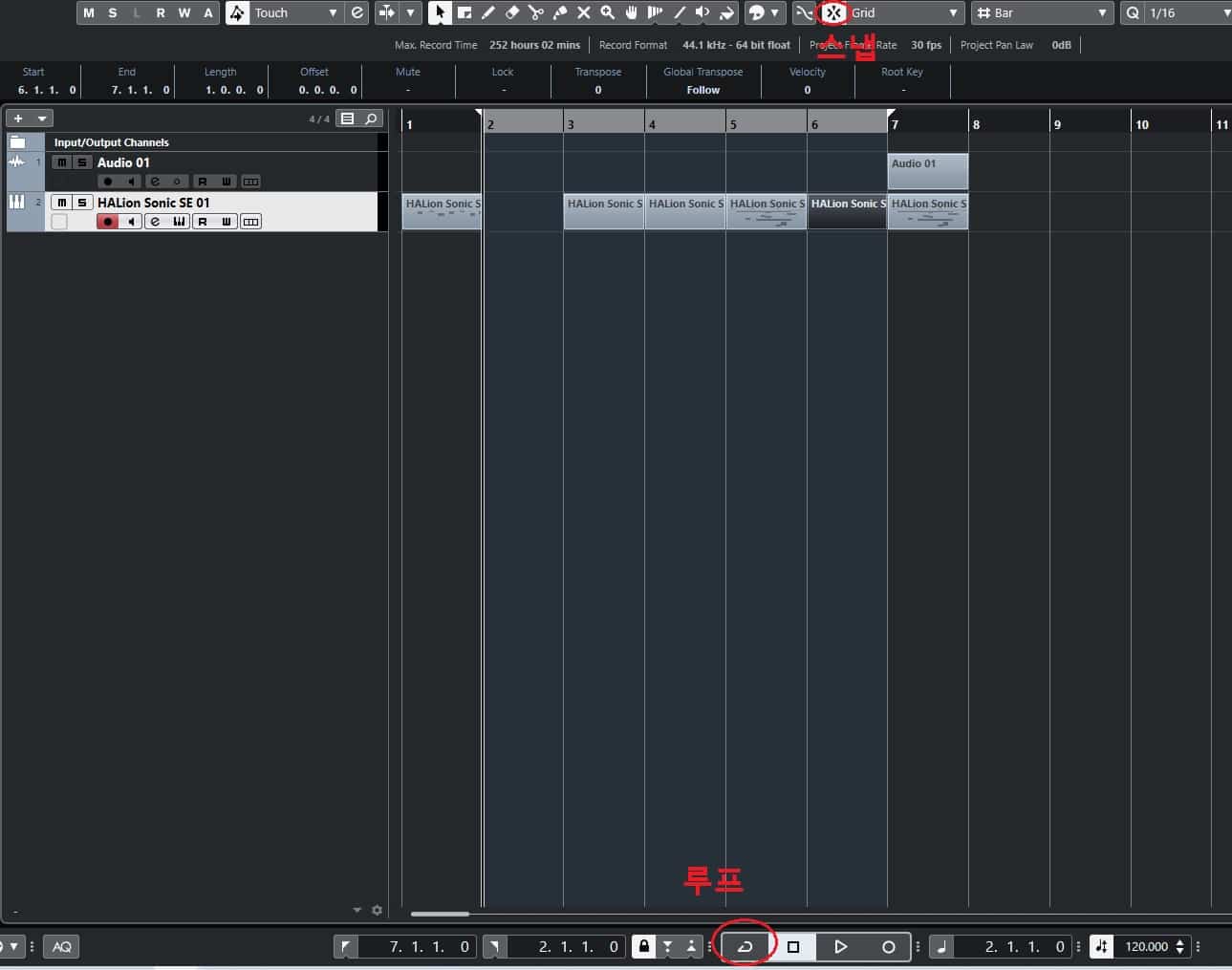Click the tempo track activation icon
The width and height of the screenshot is (1232, 970).
pos(1101,946)
